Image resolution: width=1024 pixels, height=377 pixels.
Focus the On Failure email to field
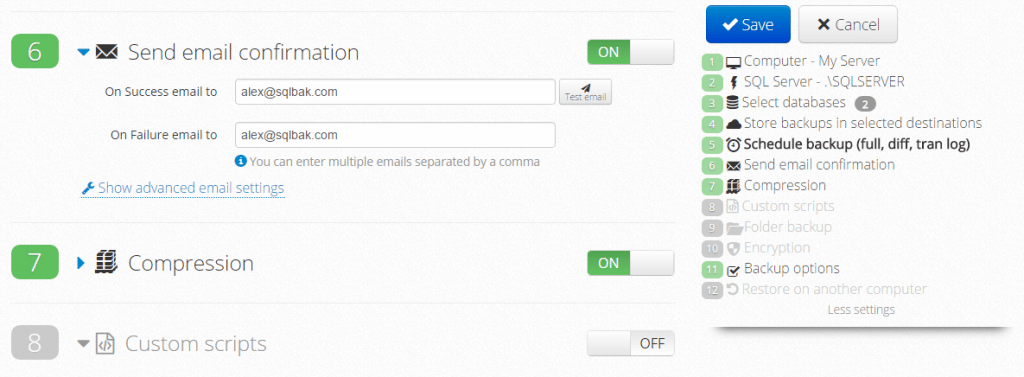tap(395, 135)
